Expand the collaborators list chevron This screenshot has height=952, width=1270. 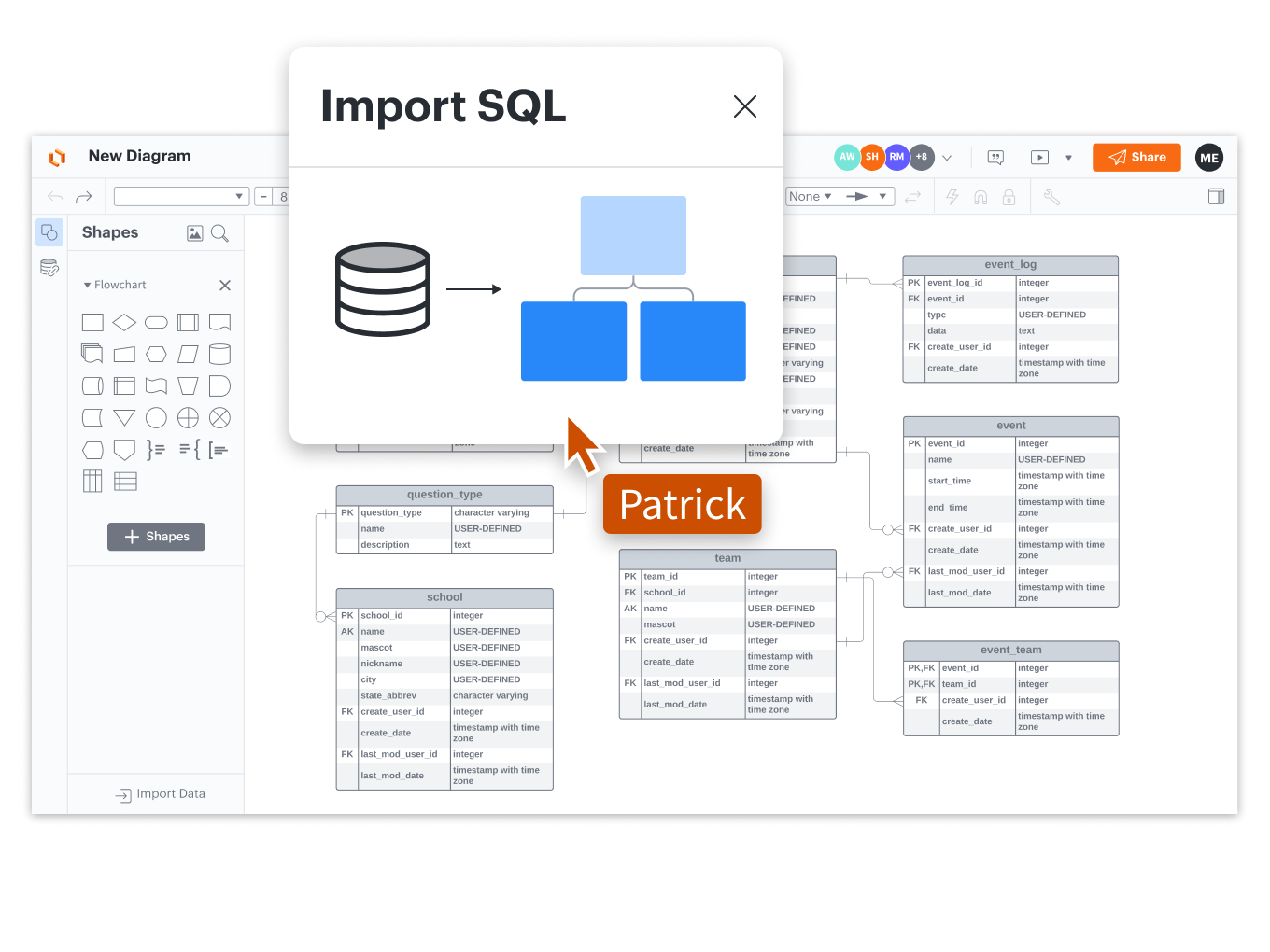click(947, 158)
